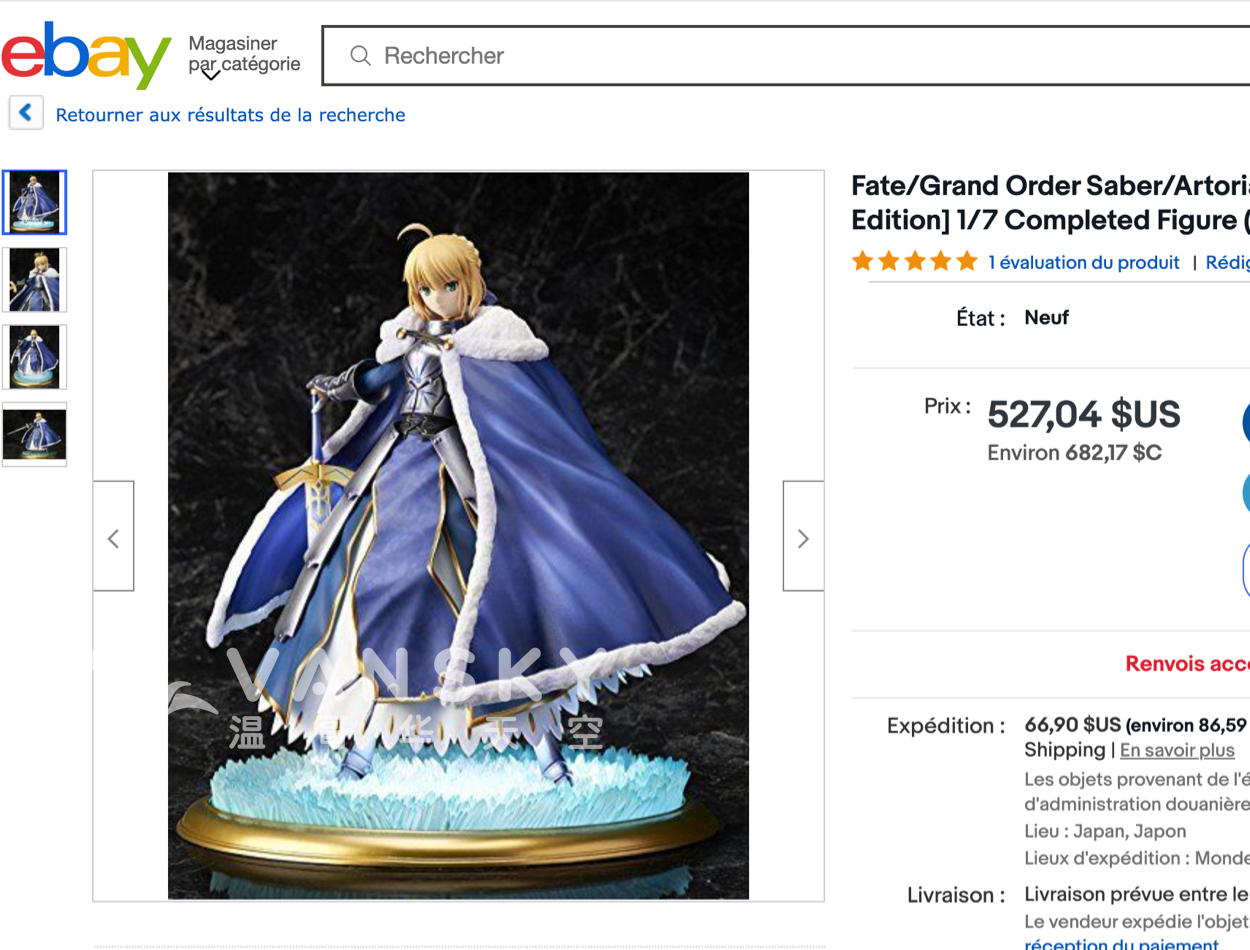This screenshot has height=950, width=1250.
Task: Click the search magnifier icon
Action: click(x=360, y=56)
